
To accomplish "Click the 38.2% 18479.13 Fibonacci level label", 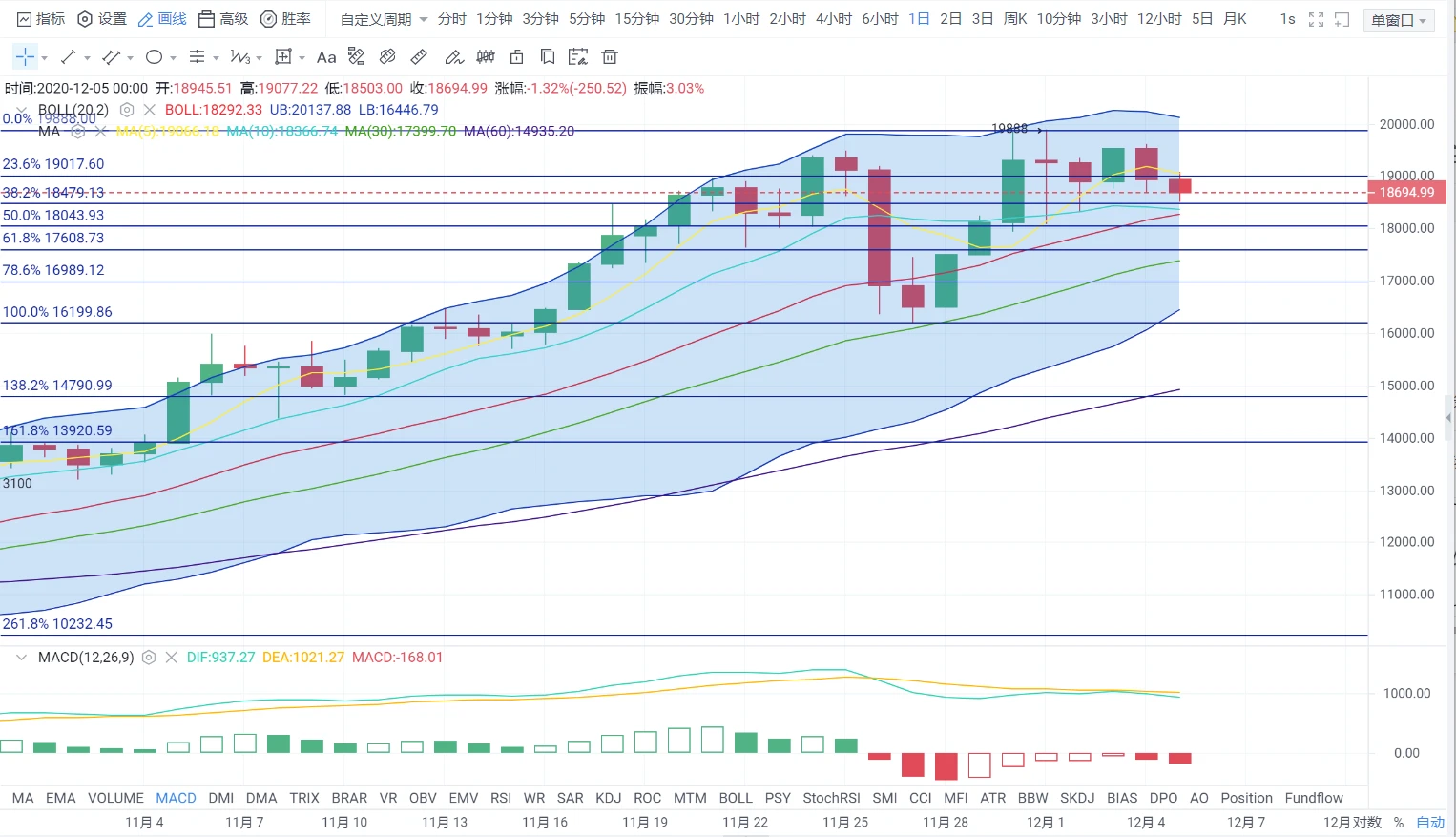I will [x=53, y=192].
